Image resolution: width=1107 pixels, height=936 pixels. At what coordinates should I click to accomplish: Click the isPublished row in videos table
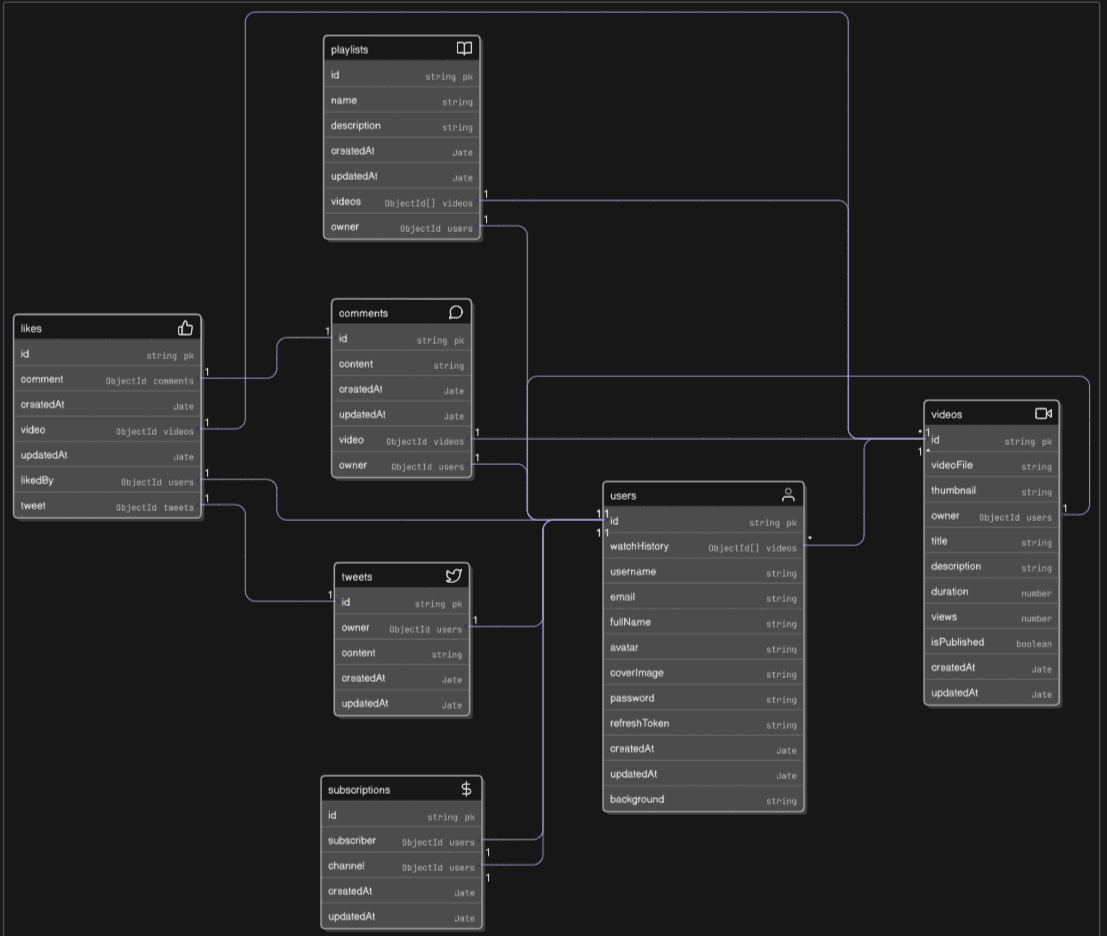991,643
